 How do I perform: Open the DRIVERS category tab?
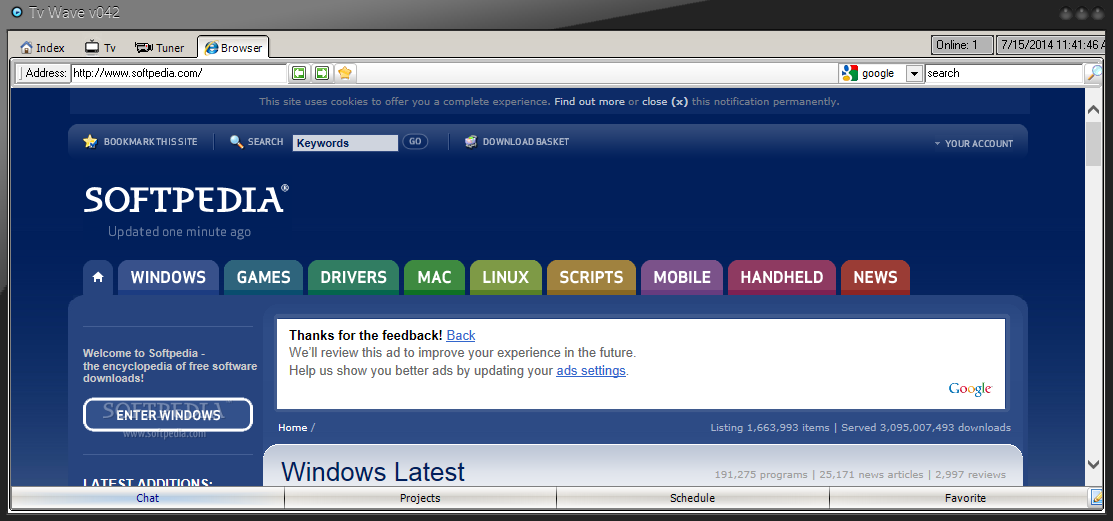pos(353,277)
